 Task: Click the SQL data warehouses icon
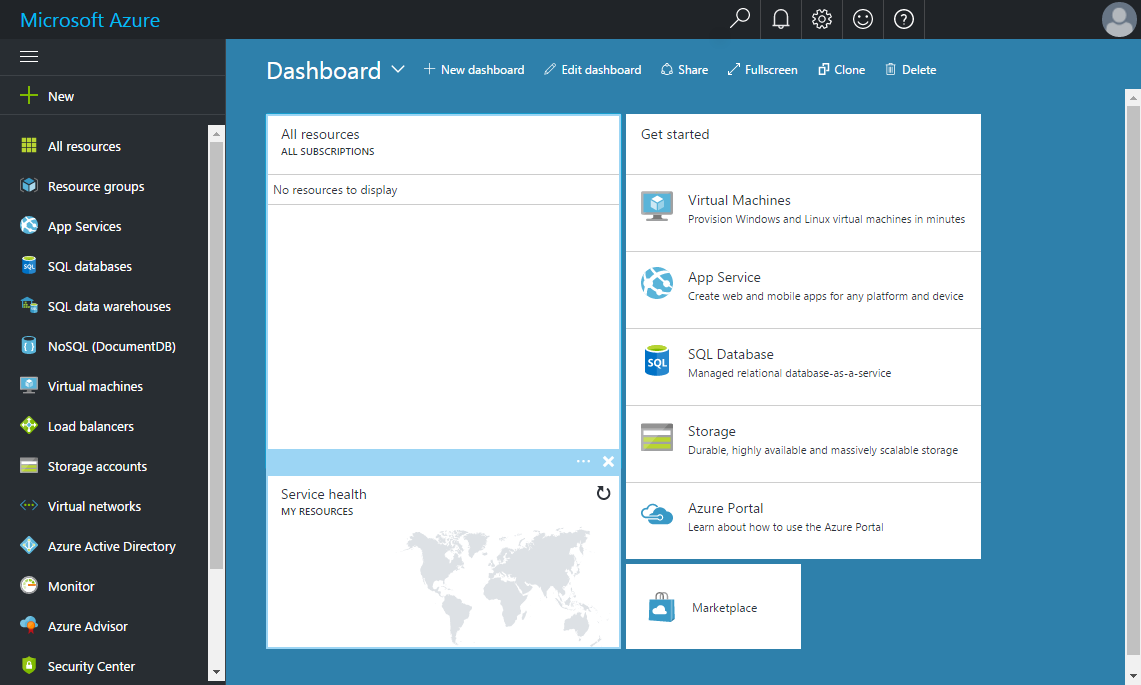(x=29, y=306)
